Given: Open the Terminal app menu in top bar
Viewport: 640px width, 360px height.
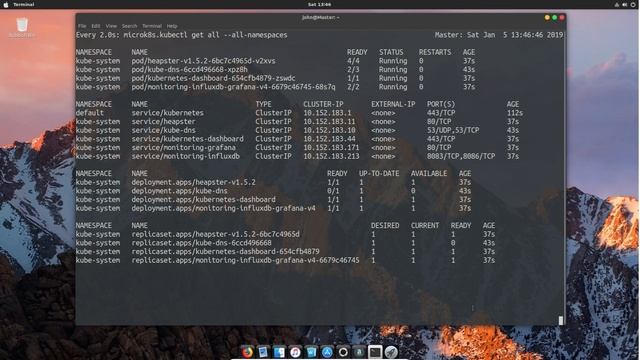Looking at the screenshot, I should click(24, 4).
